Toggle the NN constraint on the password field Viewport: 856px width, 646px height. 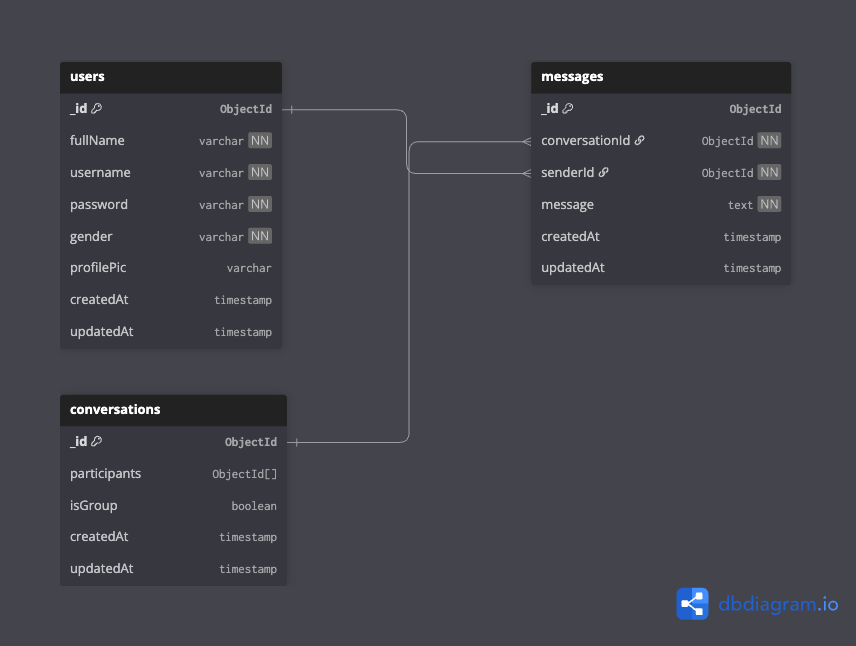point(260,204)
